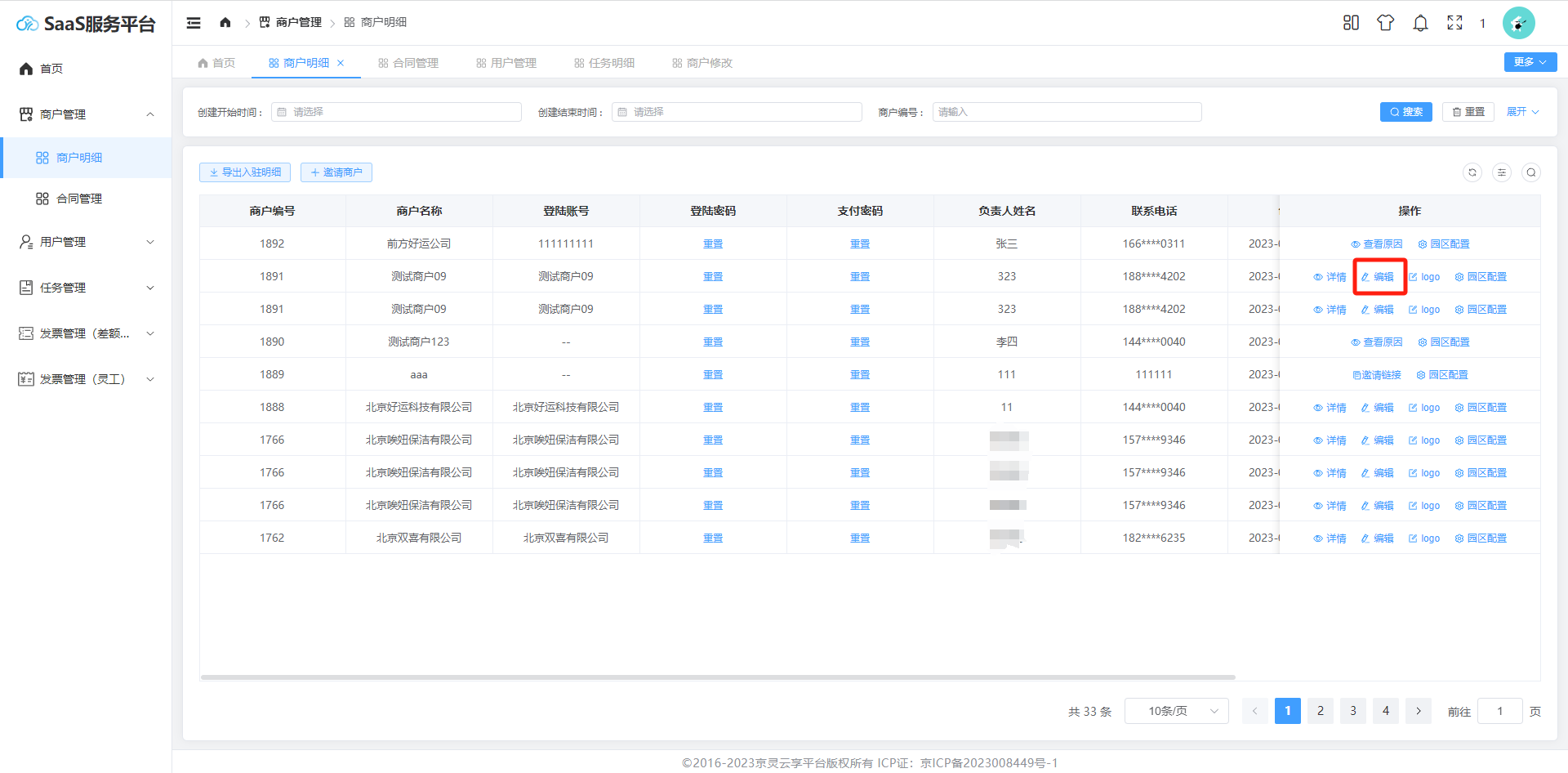Viewport: 1568px width, 773px height.
Task: Switch to the 任务明细 tab
Action: pos(604,63)
